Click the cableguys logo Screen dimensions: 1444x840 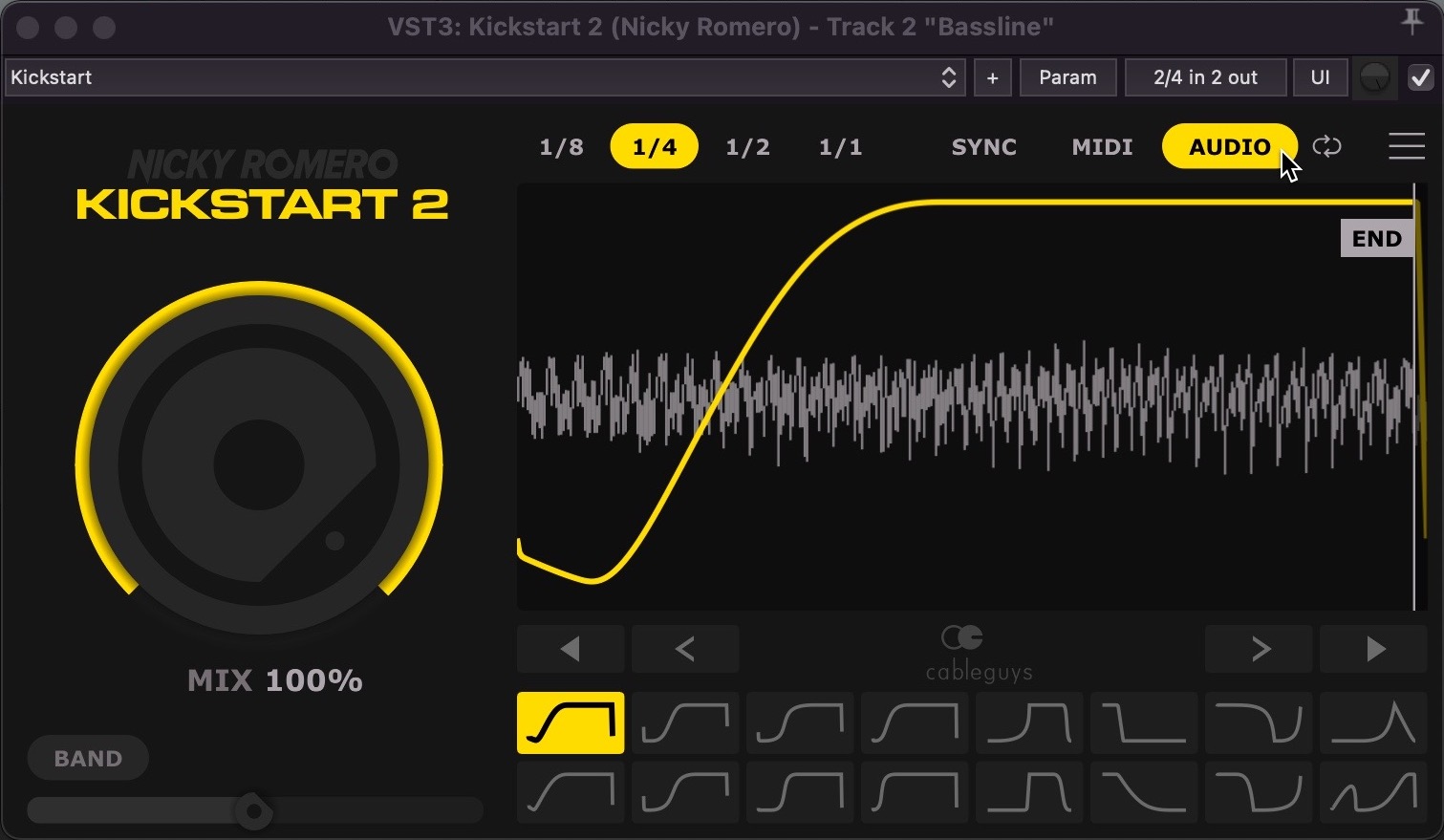click(x=979, y=653)
